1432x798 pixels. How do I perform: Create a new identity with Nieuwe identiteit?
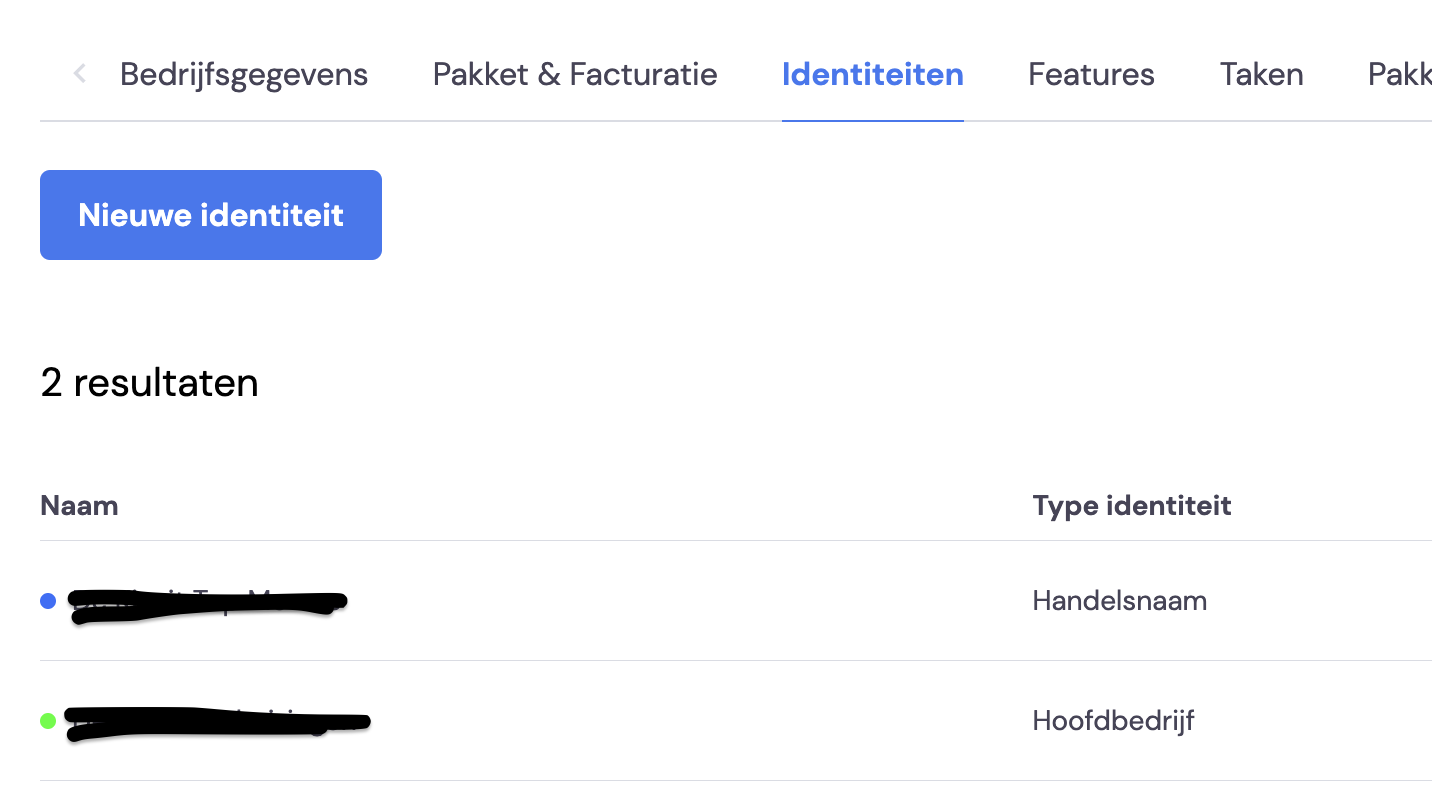(x=211, y=215)
